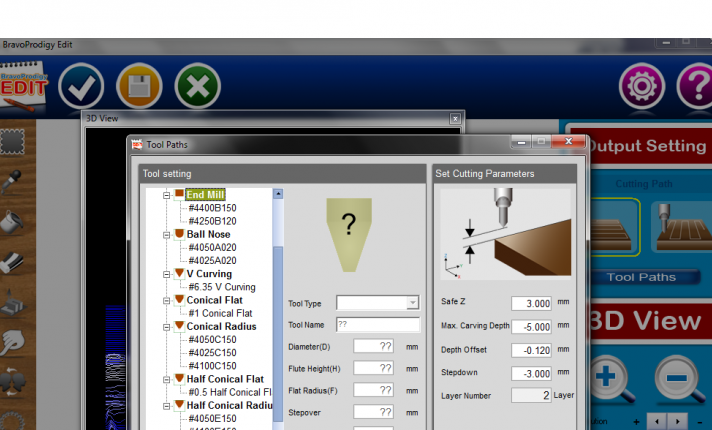Viewport: 712px width, 430px height.
Task: Click the Max. Carving Depth field
Action: [x=531, y=327]
